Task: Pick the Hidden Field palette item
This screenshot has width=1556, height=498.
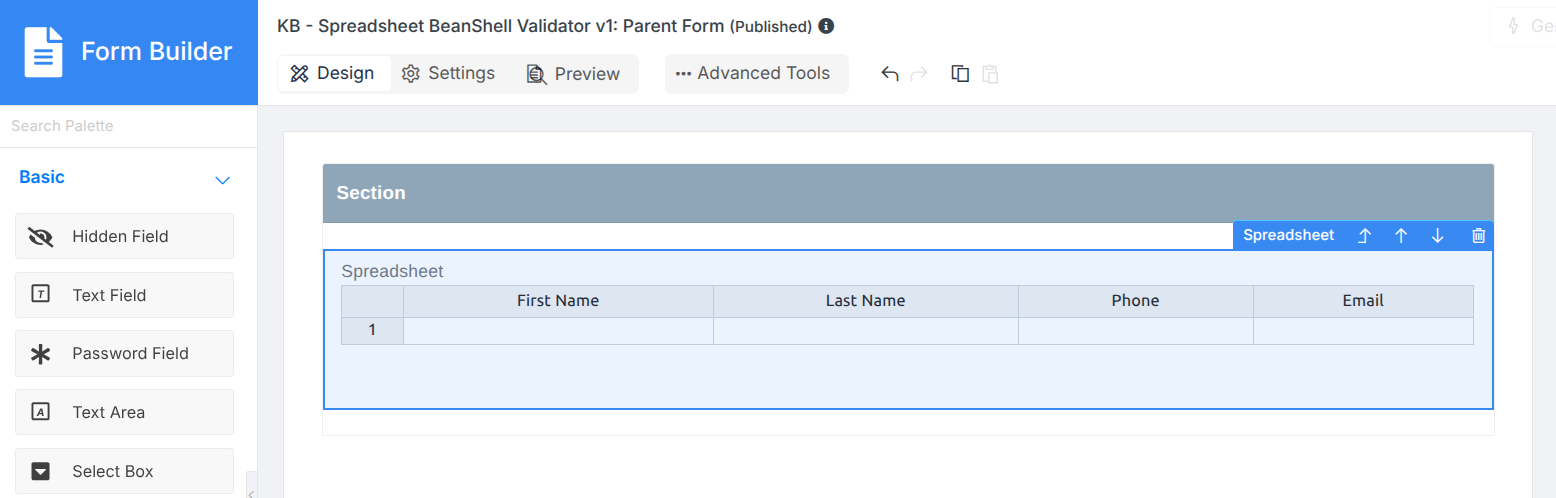Action: (124, 236)
